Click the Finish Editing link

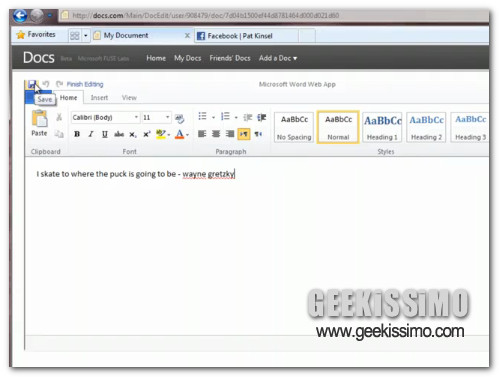pos(85,84)
